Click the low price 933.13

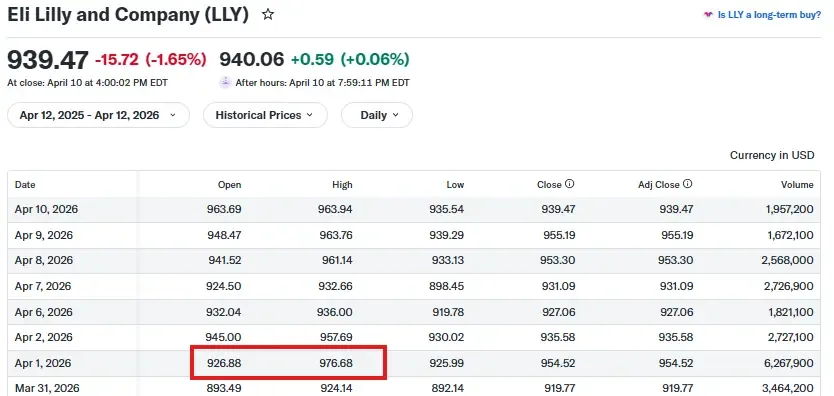tap(447, 260)
